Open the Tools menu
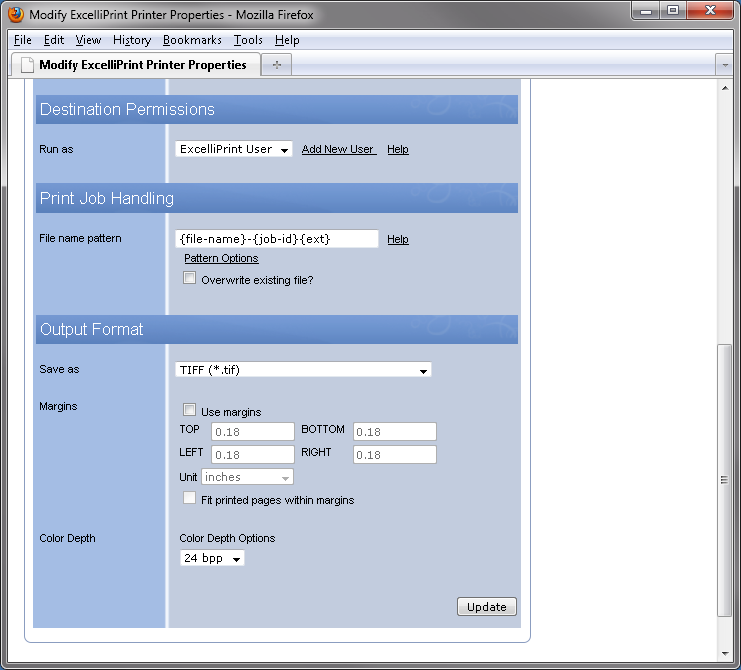The width and height of the screenshot is (741, 670). (248, 40)
